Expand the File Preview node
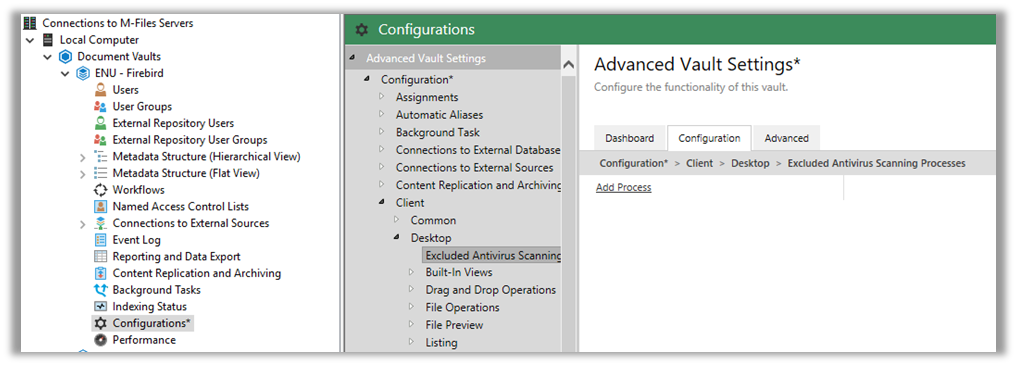The height and width of the screenshot is (366, 1017). (x=411, y=324)
